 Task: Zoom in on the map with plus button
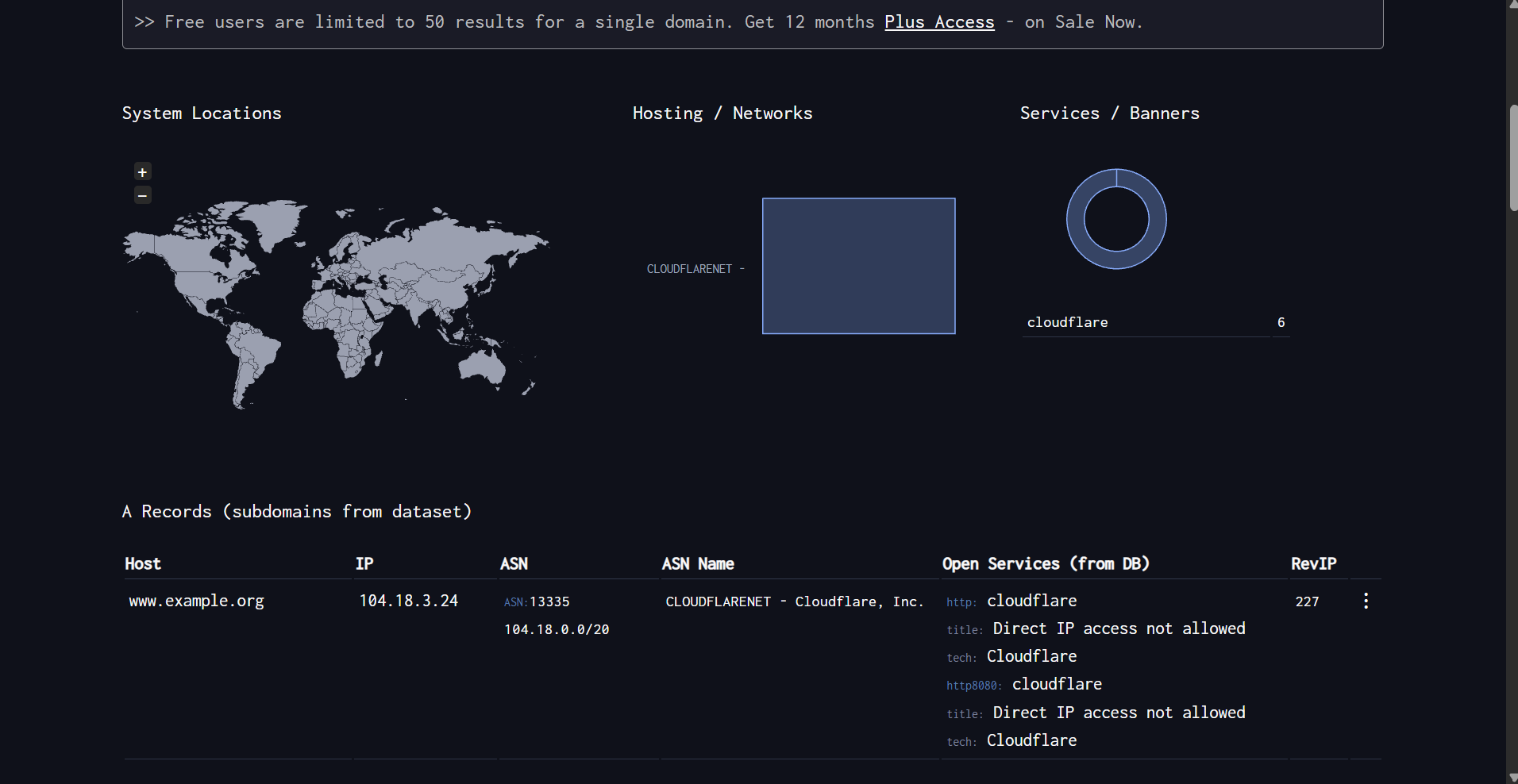coord(143,172)
